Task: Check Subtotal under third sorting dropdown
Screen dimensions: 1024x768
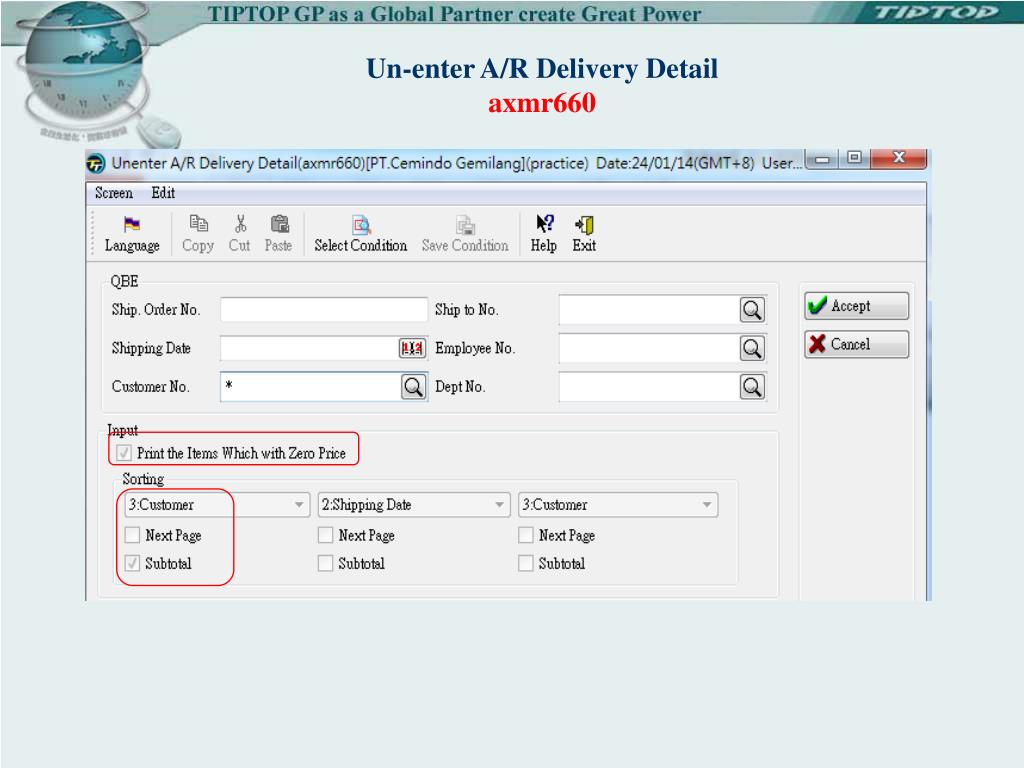Action: (526, 563)
